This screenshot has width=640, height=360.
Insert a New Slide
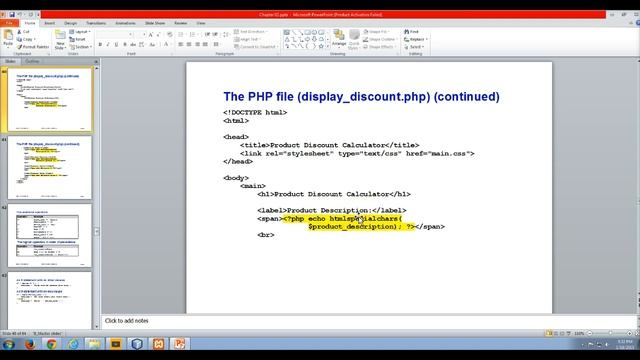click(60, 40)
